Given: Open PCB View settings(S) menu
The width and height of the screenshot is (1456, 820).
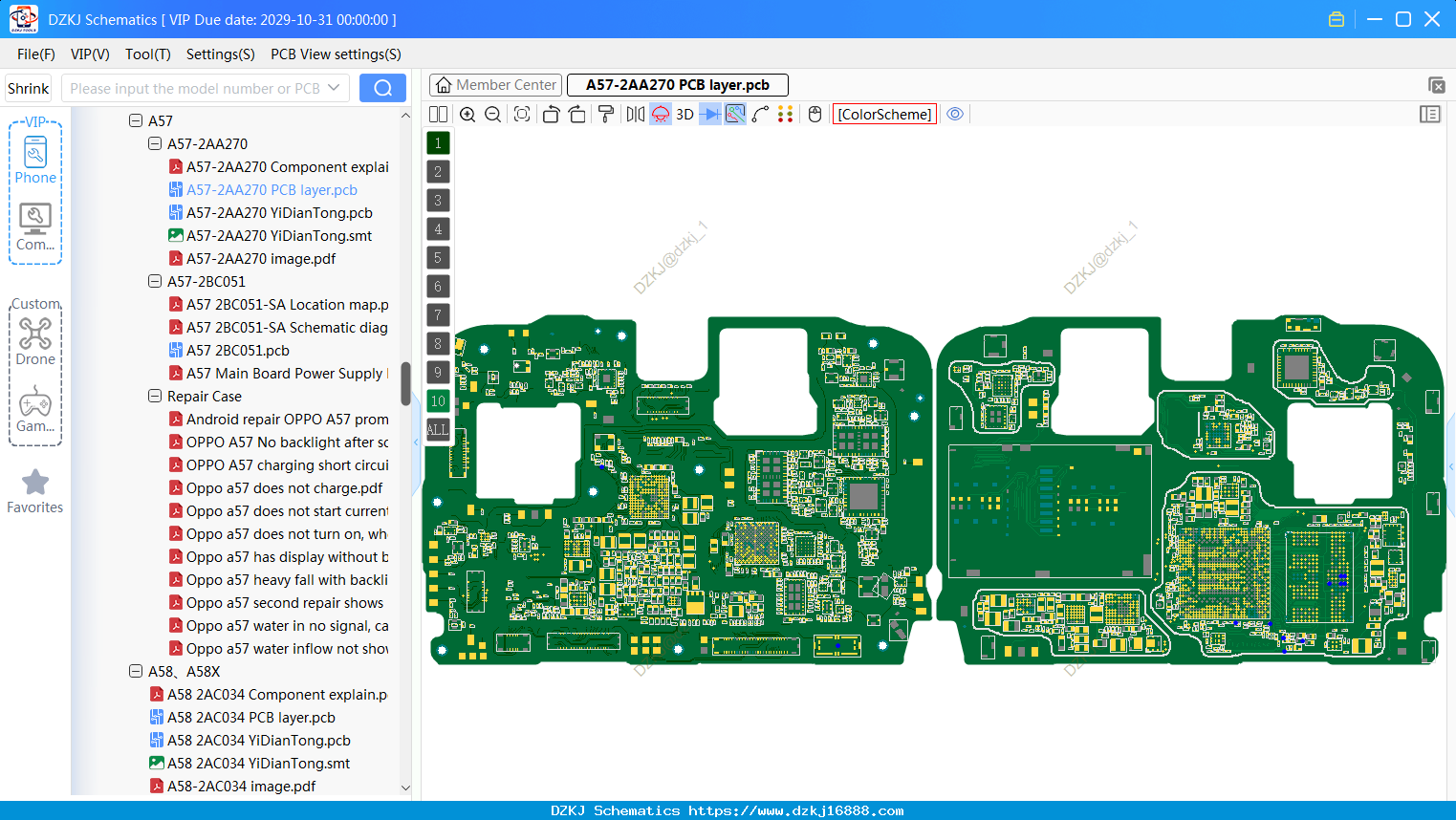Looking at the screenshot, I should (x=336, y=54).
